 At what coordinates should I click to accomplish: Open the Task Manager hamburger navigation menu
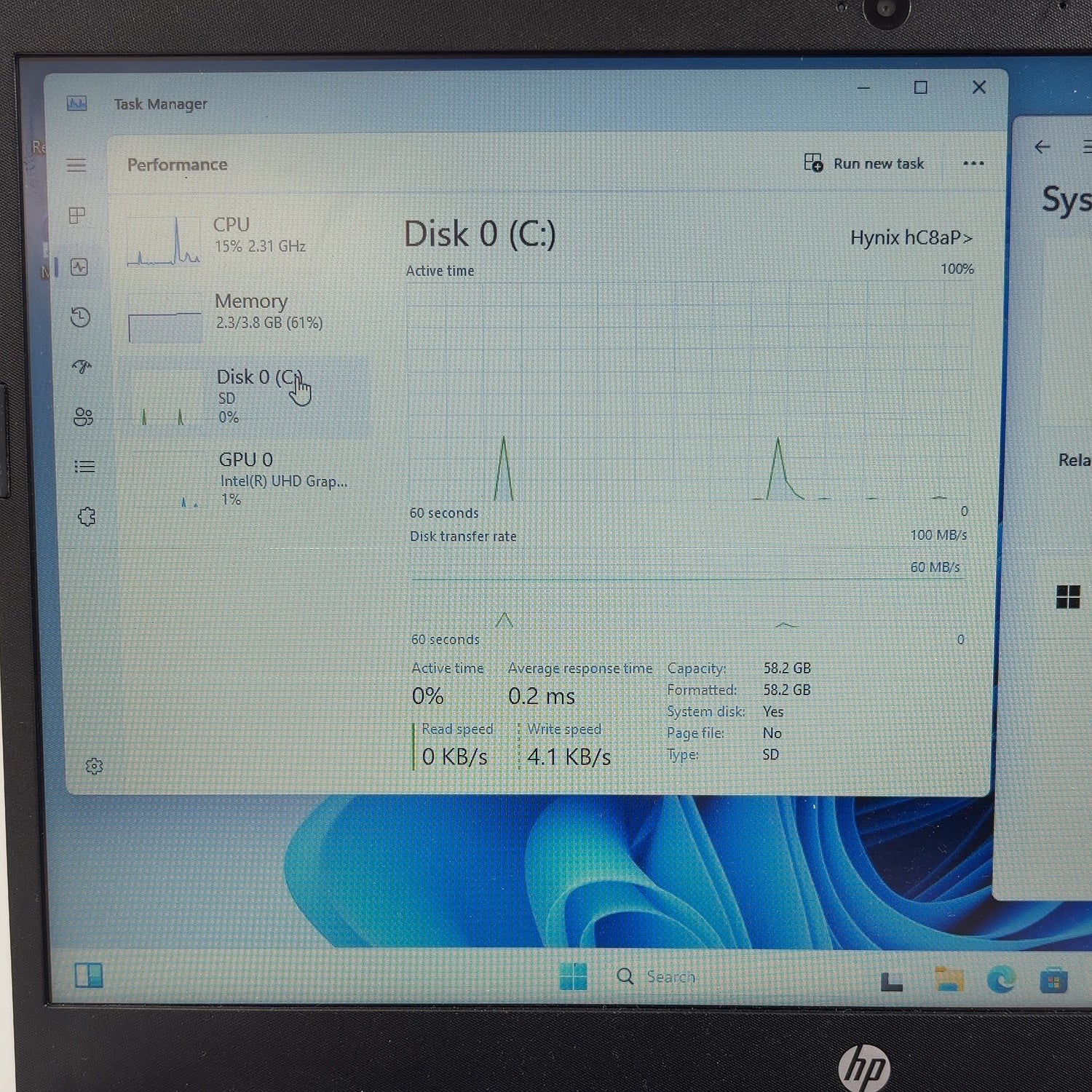pos(76,165)
